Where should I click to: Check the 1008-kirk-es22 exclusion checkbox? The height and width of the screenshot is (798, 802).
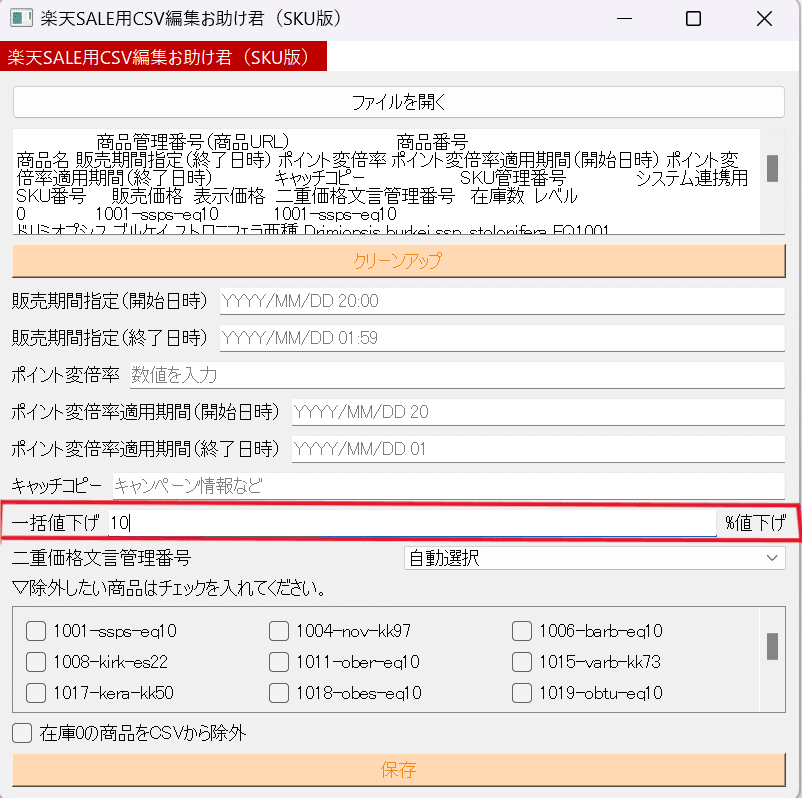36,662
